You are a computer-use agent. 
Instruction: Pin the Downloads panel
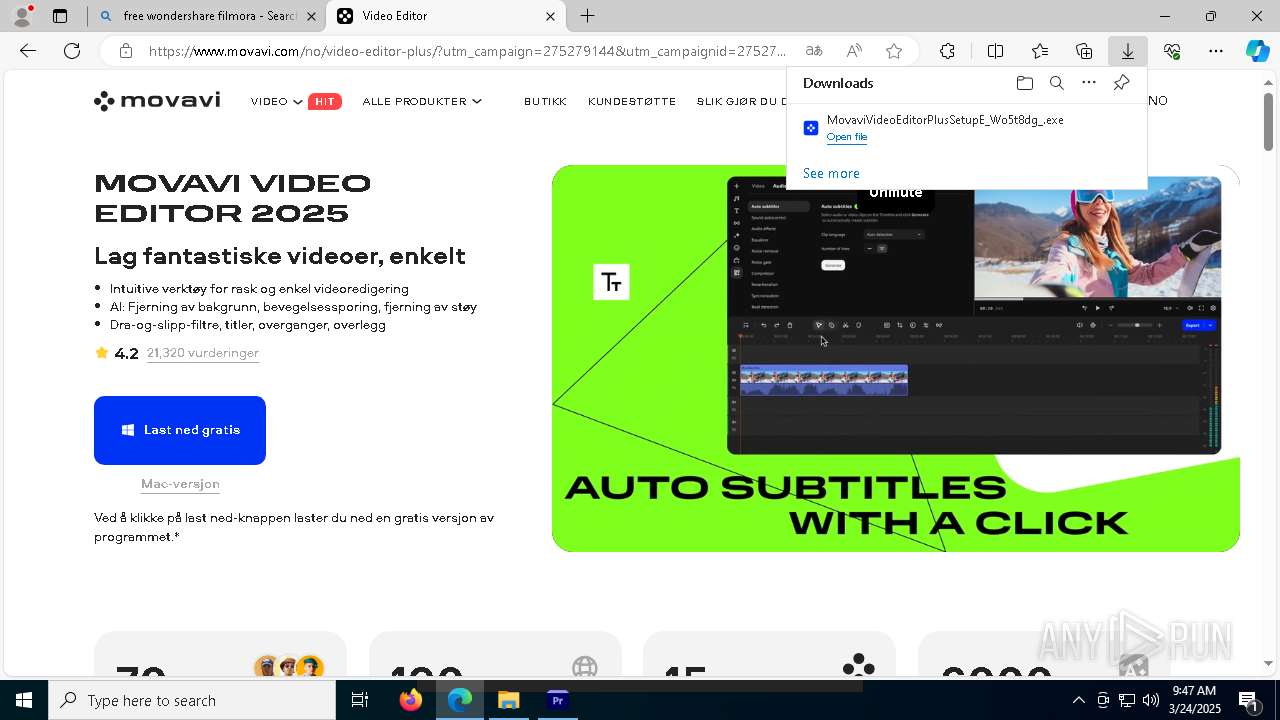click(x=1121, y=83)
